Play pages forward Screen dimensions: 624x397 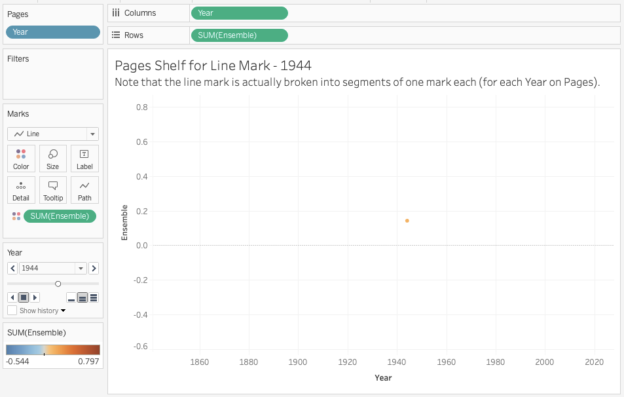(x=35, y=297)
